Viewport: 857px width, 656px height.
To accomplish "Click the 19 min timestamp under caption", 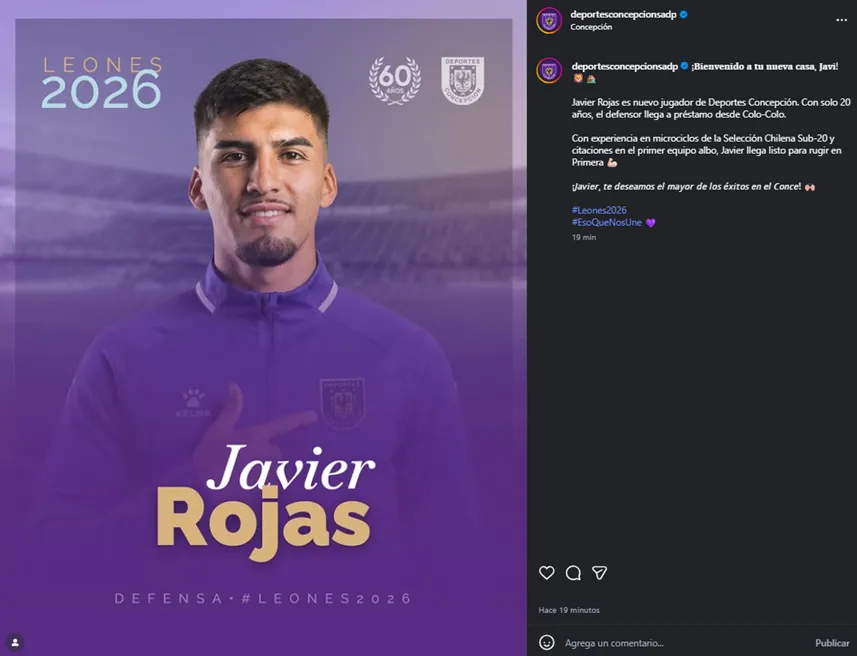I will [x=584, y=237].
